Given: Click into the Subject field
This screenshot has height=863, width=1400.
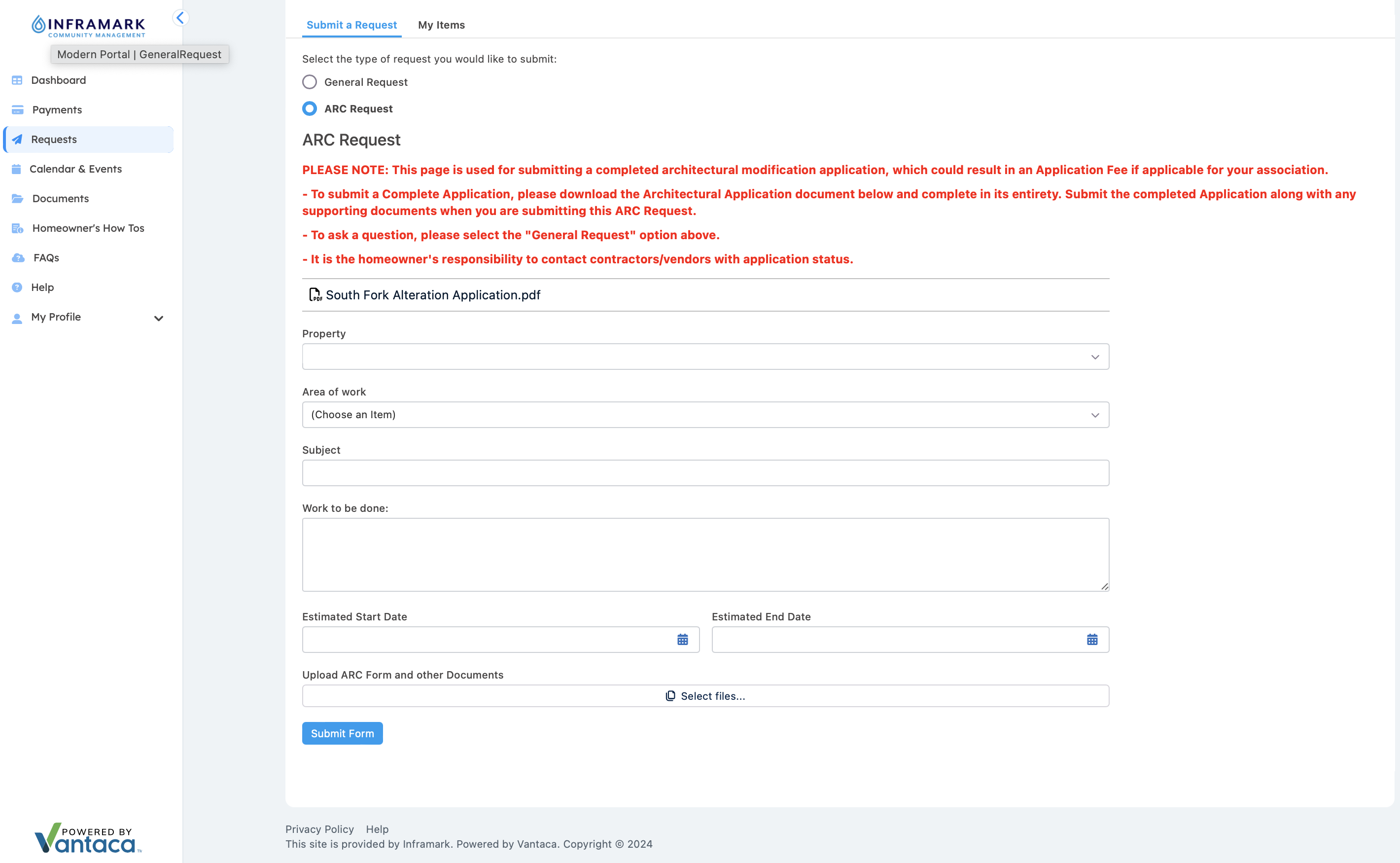Looking at the screenshot, I should tap(706, 473).
